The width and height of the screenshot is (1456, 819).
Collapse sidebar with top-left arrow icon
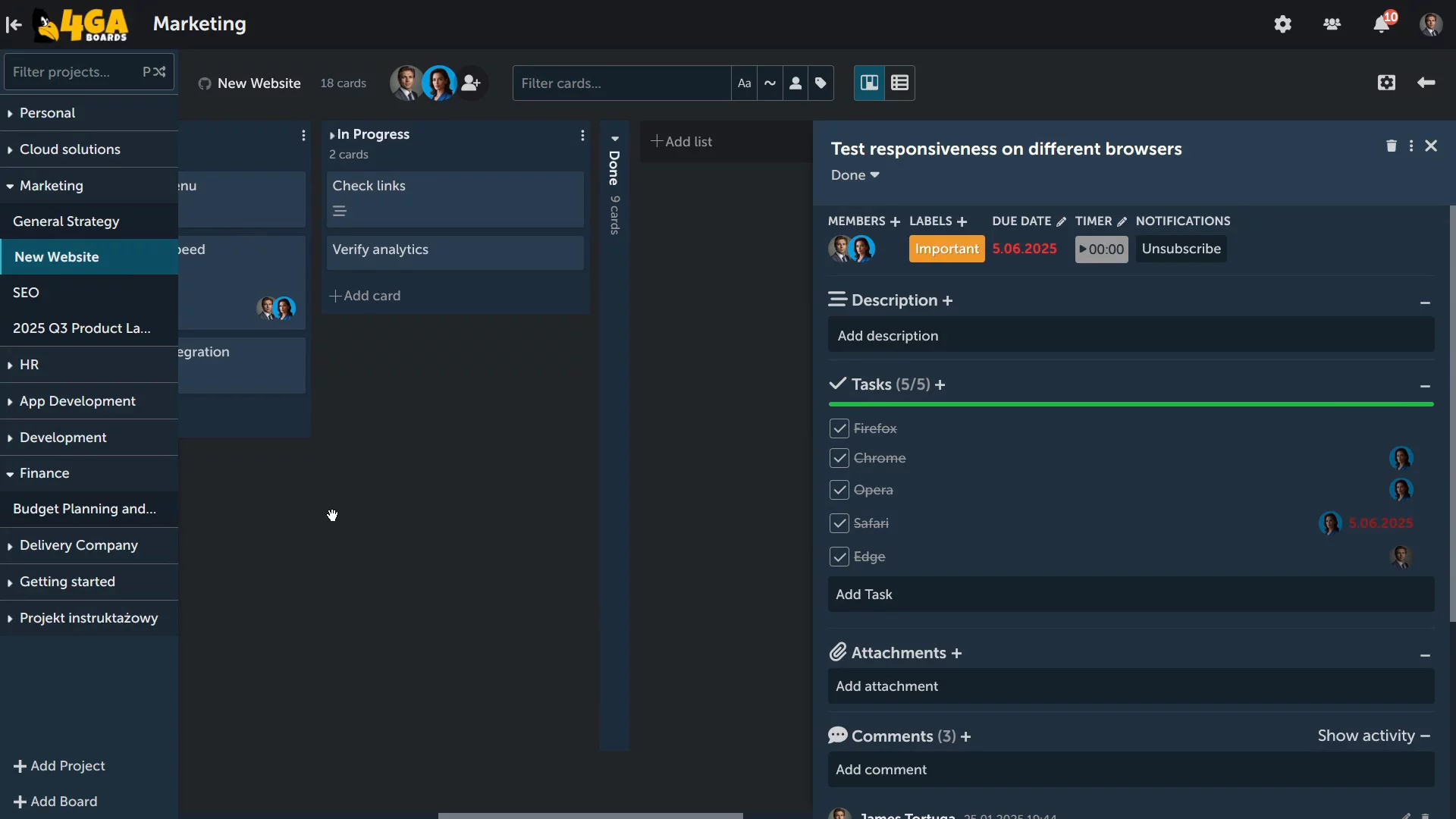14,24
